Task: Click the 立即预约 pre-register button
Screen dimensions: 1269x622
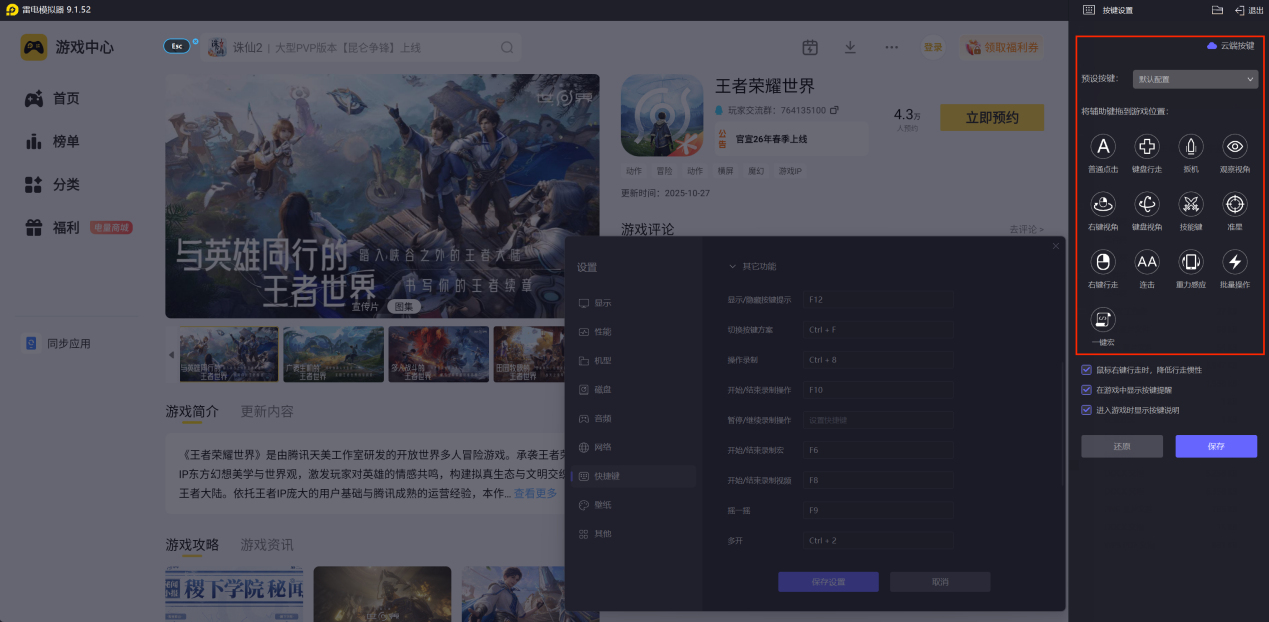Action: coord(992,117)
